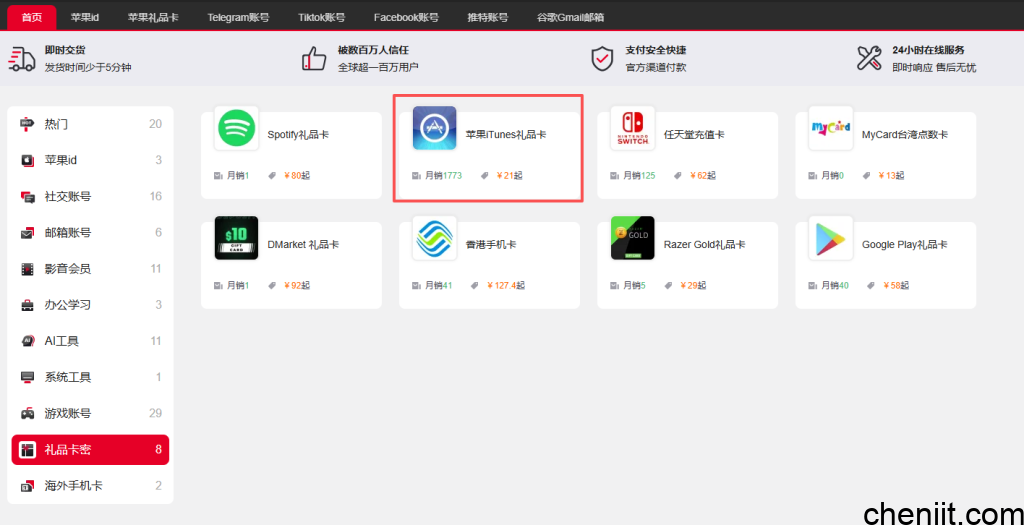This screenshot has width=1024, height=525.
Task: Click the 任天堂充值卡 product title
Action: click(694, 135)
